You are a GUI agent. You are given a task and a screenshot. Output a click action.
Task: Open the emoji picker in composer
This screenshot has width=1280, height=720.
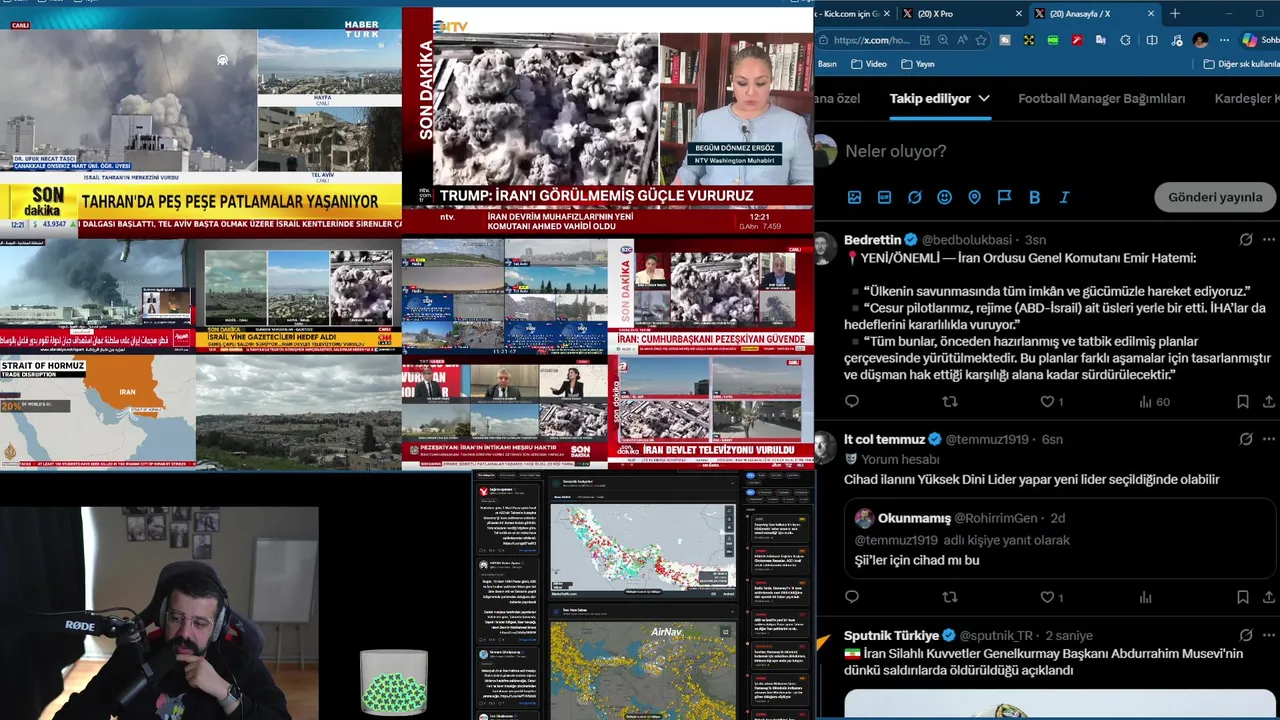[944, 198]
